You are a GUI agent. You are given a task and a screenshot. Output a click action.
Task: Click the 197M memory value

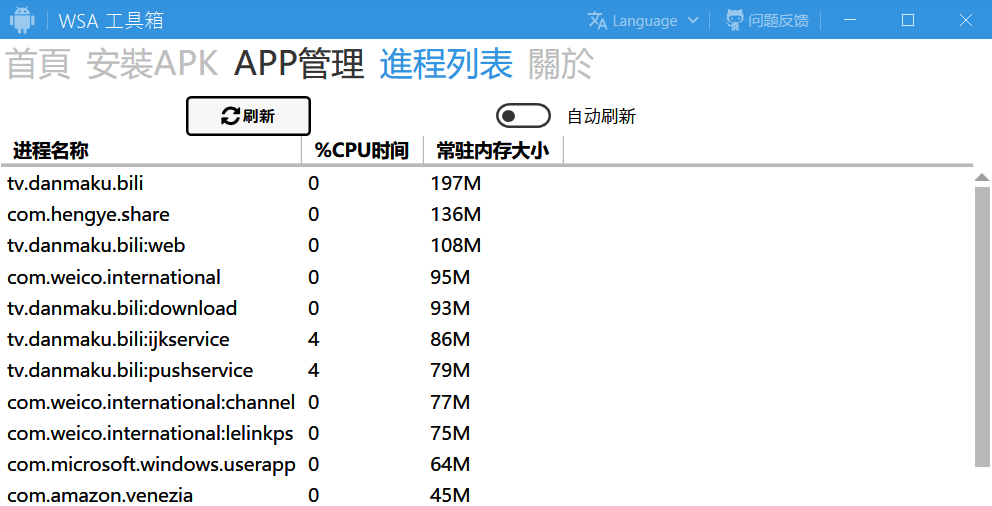pos(456,183)
